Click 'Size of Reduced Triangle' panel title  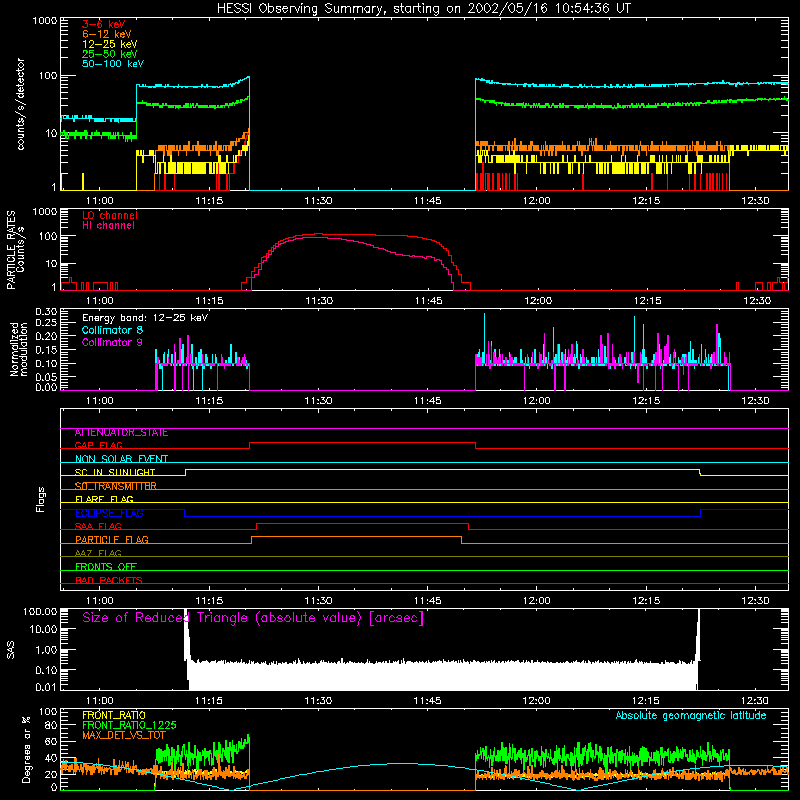point(253,618)
